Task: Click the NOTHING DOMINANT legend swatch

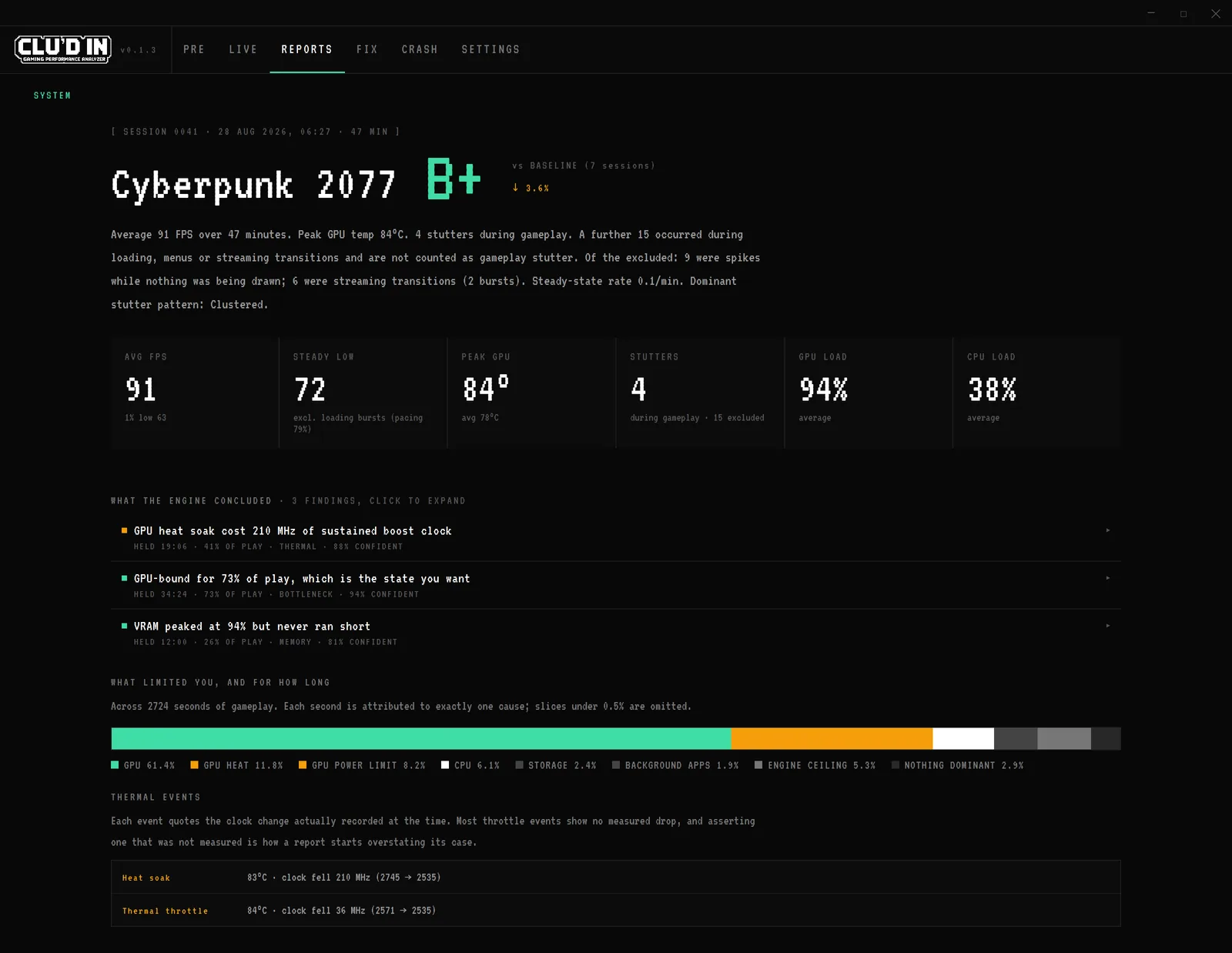Action: pyautogui.click(x=895, y=765)
